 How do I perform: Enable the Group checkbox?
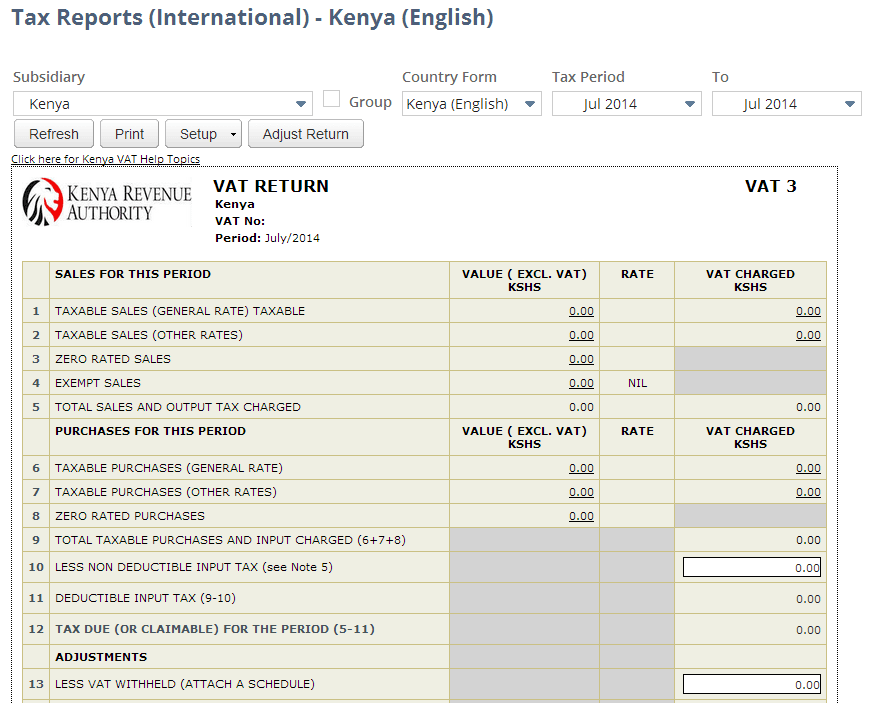(330, 98)
